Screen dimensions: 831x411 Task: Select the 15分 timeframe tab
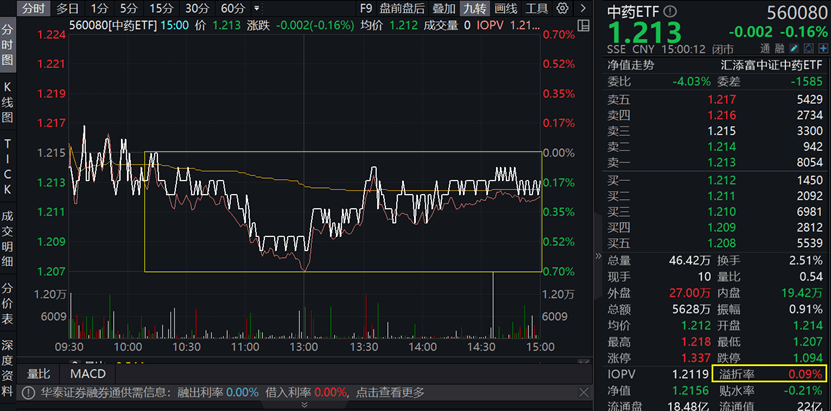(x=161, y=8)
